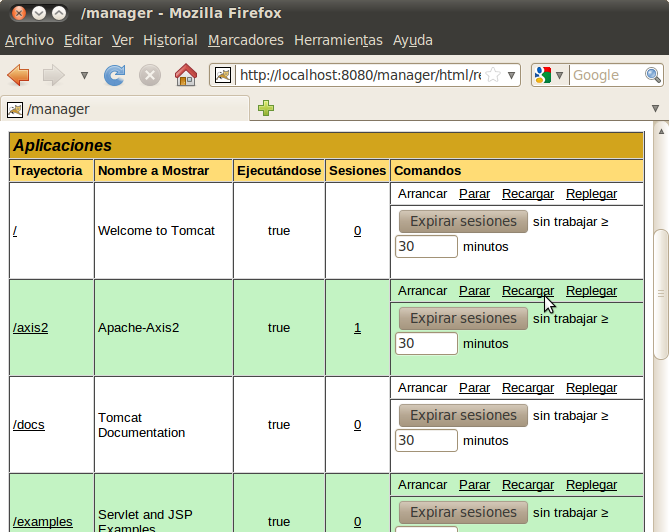Reload the page with the blue refresh icon

[x=115, y=76]
